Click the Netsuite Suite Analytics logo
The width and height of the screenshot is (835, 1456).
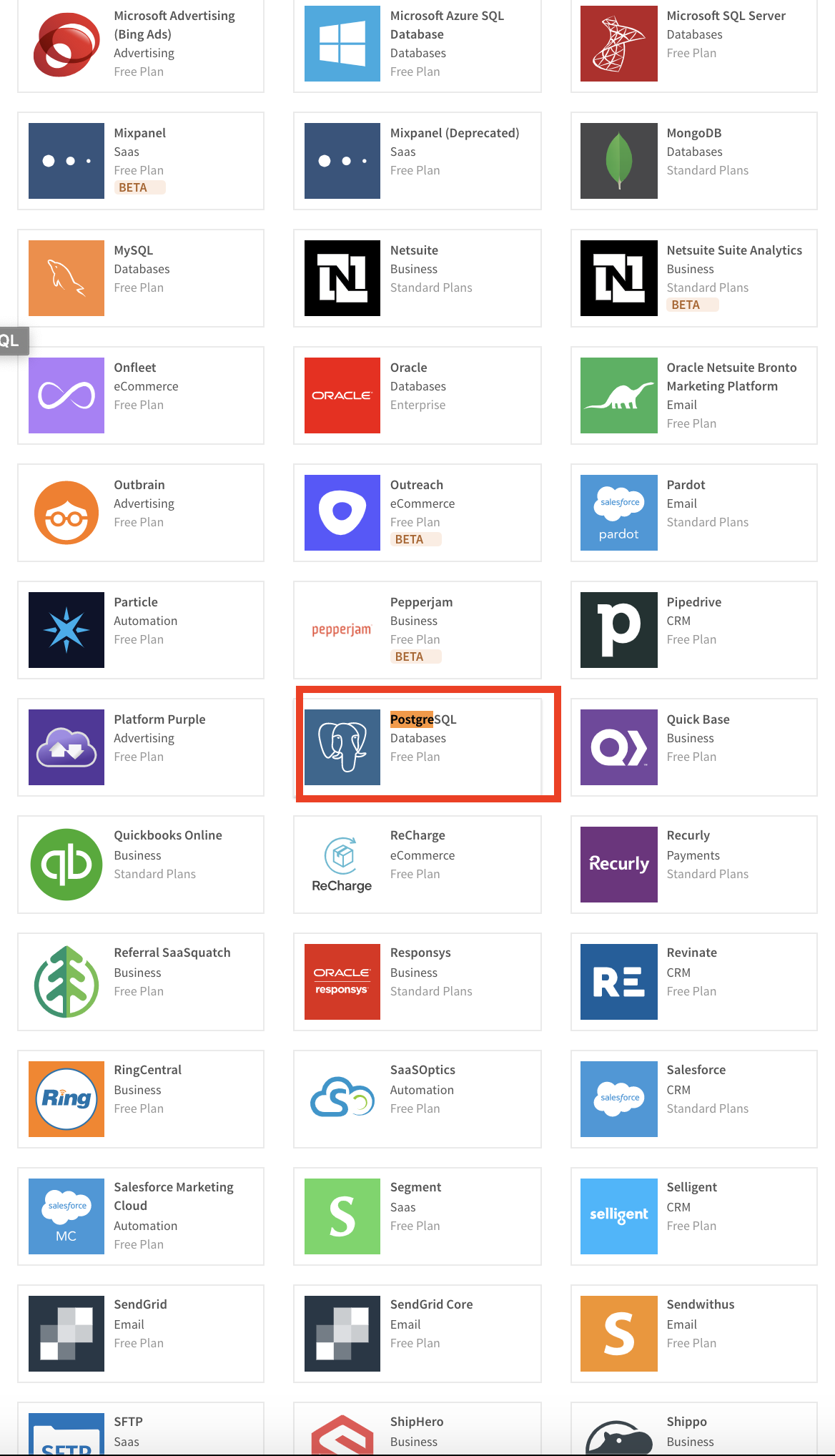click(619, 278)
